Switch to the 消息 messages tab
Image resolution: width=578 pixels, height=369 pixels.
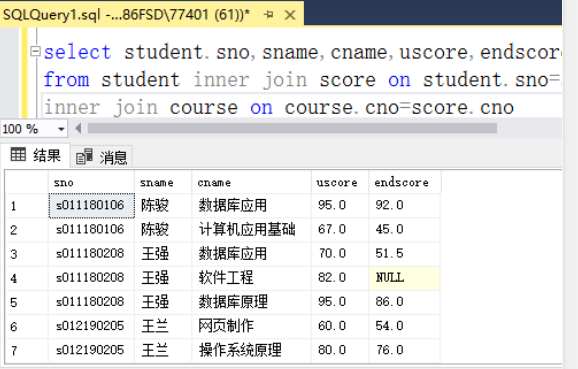coord(101,157)
